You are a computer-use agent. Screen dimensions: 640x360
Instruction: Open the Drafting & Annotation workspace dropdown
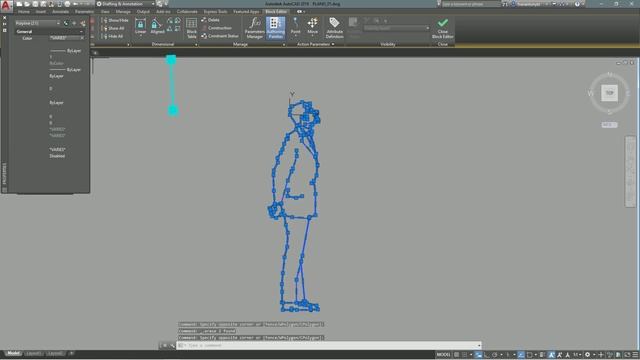(126, 4)
